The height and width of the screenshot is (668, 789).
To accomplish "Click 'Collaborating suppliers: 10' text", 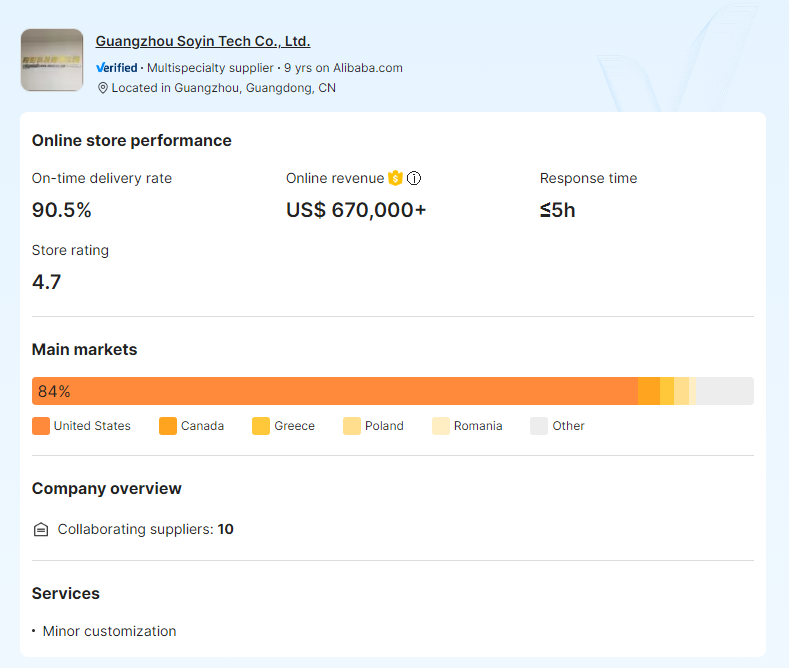I will (x=145, y=530).
